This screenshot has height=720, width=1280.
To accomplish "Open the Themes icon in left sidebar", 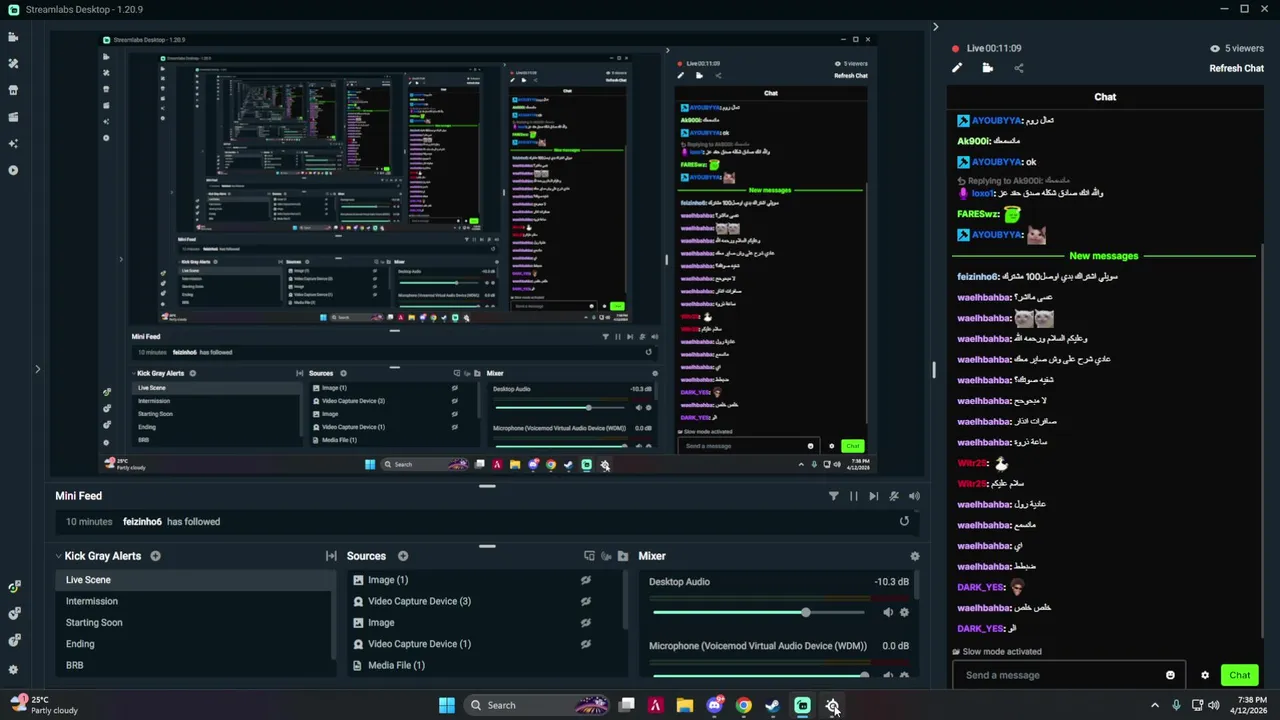I will [x=13, y=63].
